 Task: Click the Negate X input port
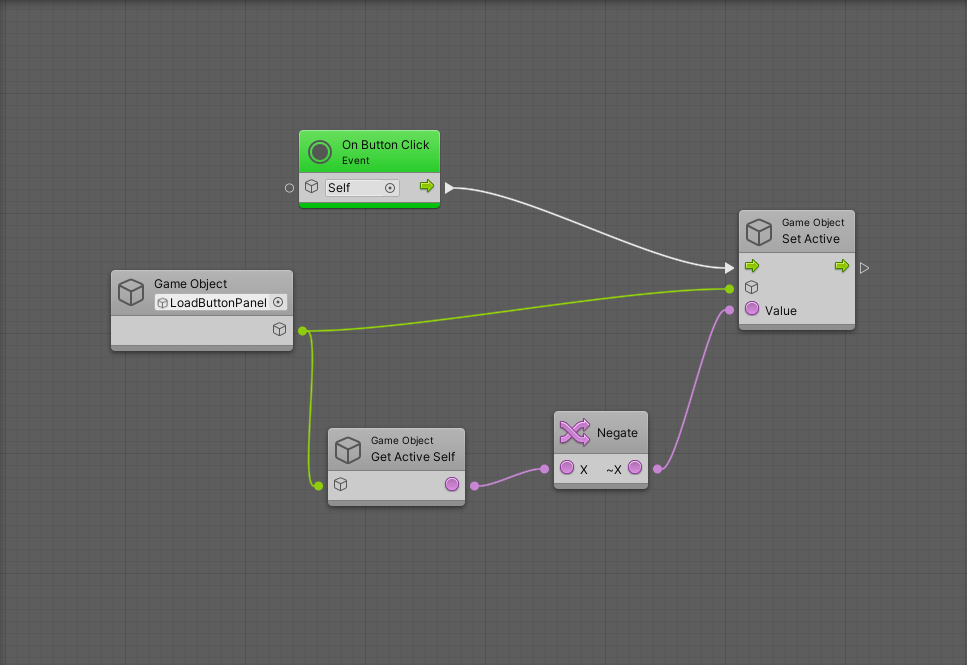click(x=567, y=468)
